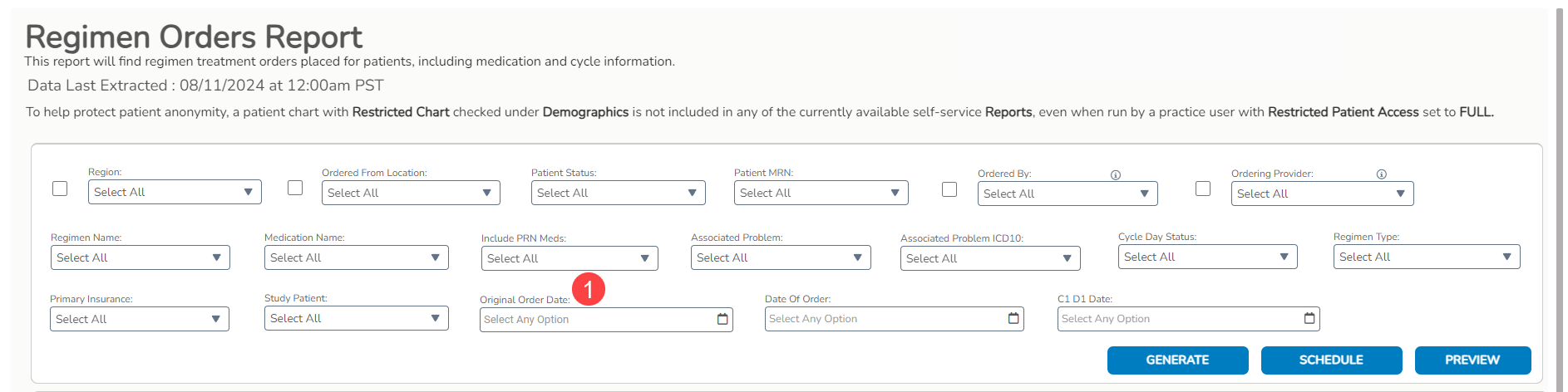
Task: Tick the Ordering Provider checkbox
Action: click(x=1203, y=189)
